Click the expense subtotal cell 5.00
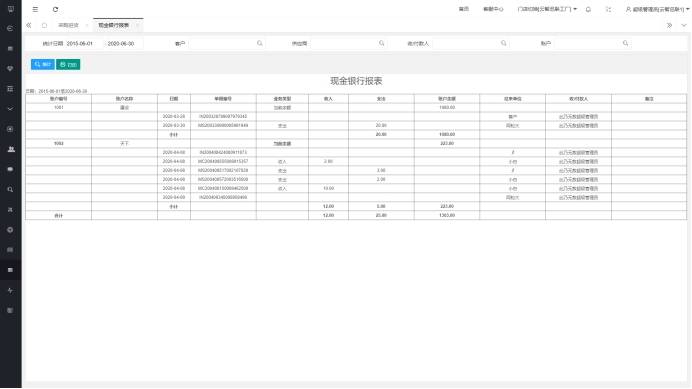The height and width of the screenshot is (389, 692). coord(381,207)
